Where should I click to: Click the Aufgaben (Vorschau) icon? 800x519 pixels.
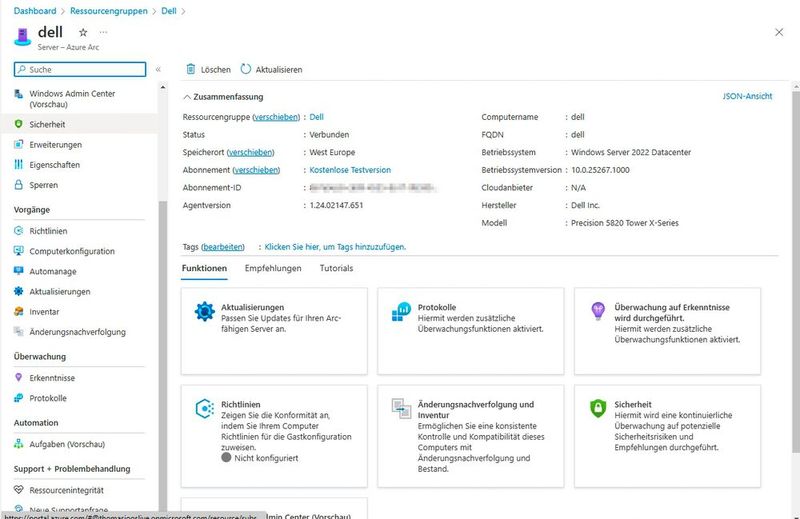pos(18,444)
